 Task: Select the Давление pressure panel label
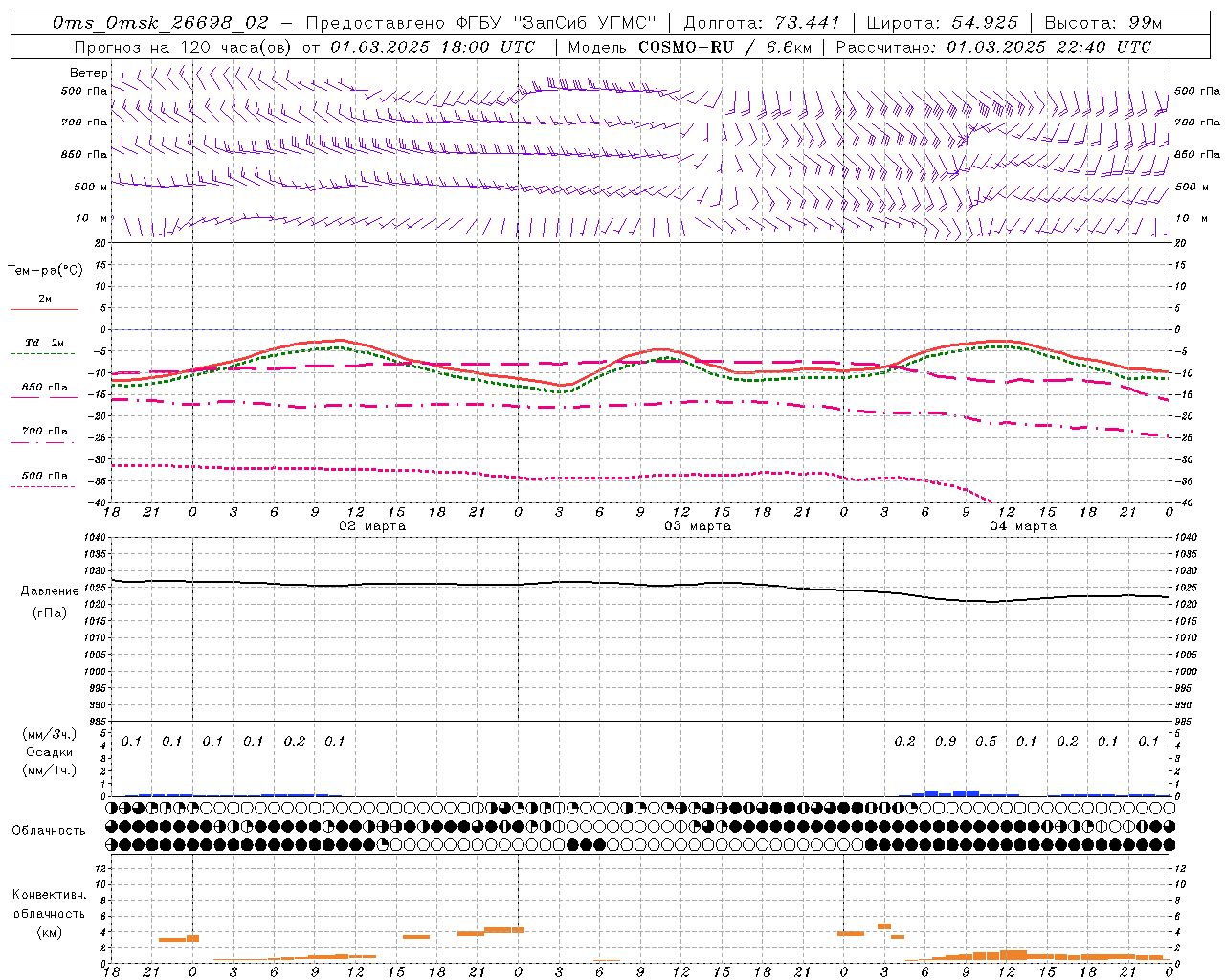pos(50,591)
